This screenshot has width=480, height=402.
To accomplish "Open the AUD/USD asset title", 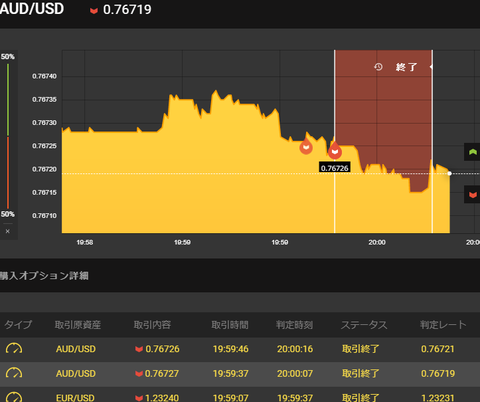I will pyautogui.click(x=32, y=8).
